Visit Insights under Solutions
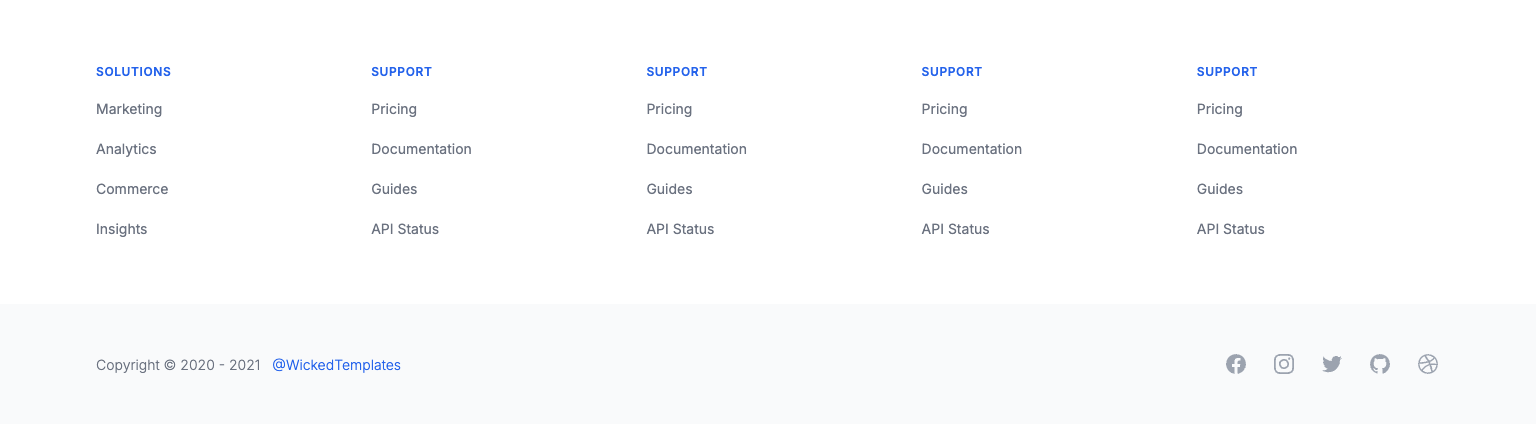The image size is (1536, 424). click(121, 229)
